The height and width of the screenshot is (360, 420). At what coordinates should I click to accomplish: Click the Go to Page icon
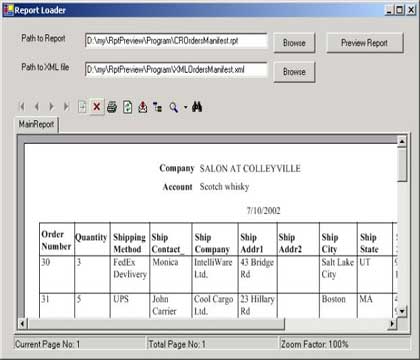[x=82, y=107]
